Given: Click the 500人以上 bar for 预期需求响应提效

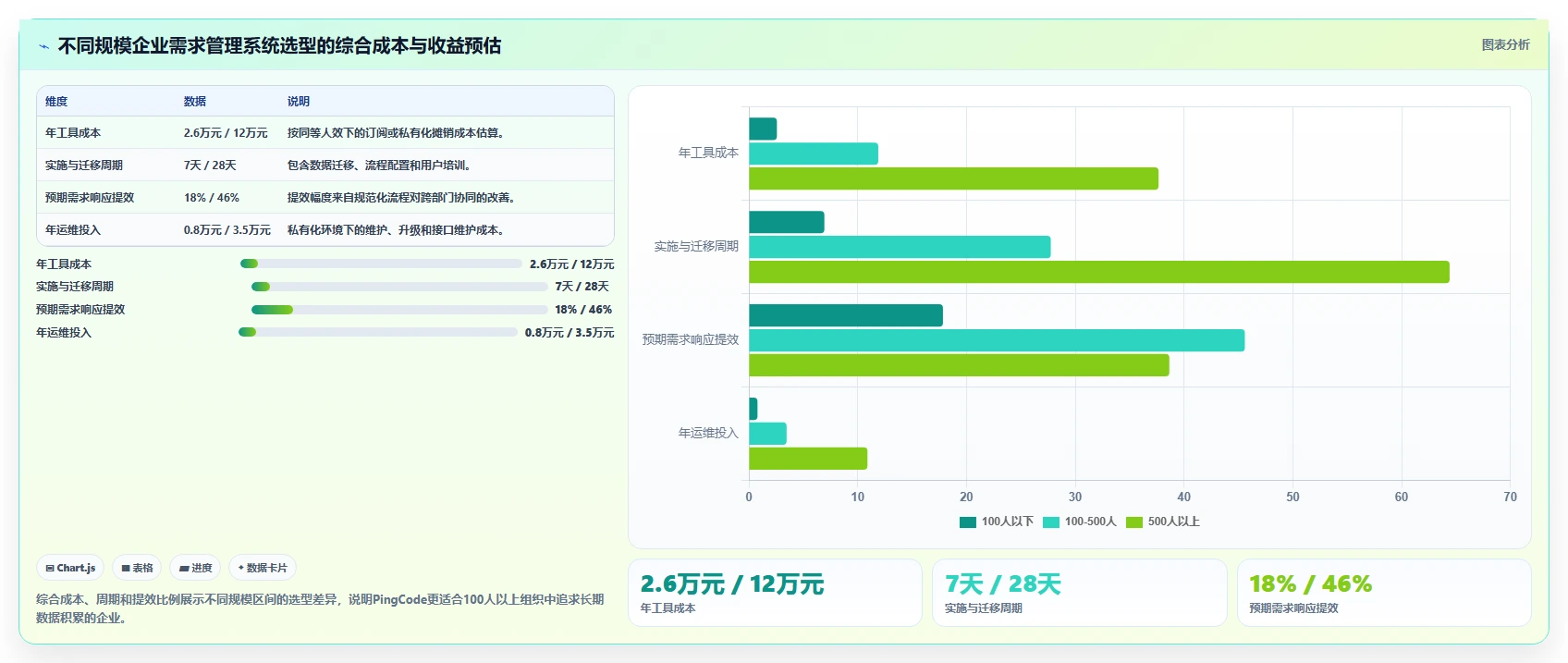Looking at the screenshot, I should coord(959,365).
